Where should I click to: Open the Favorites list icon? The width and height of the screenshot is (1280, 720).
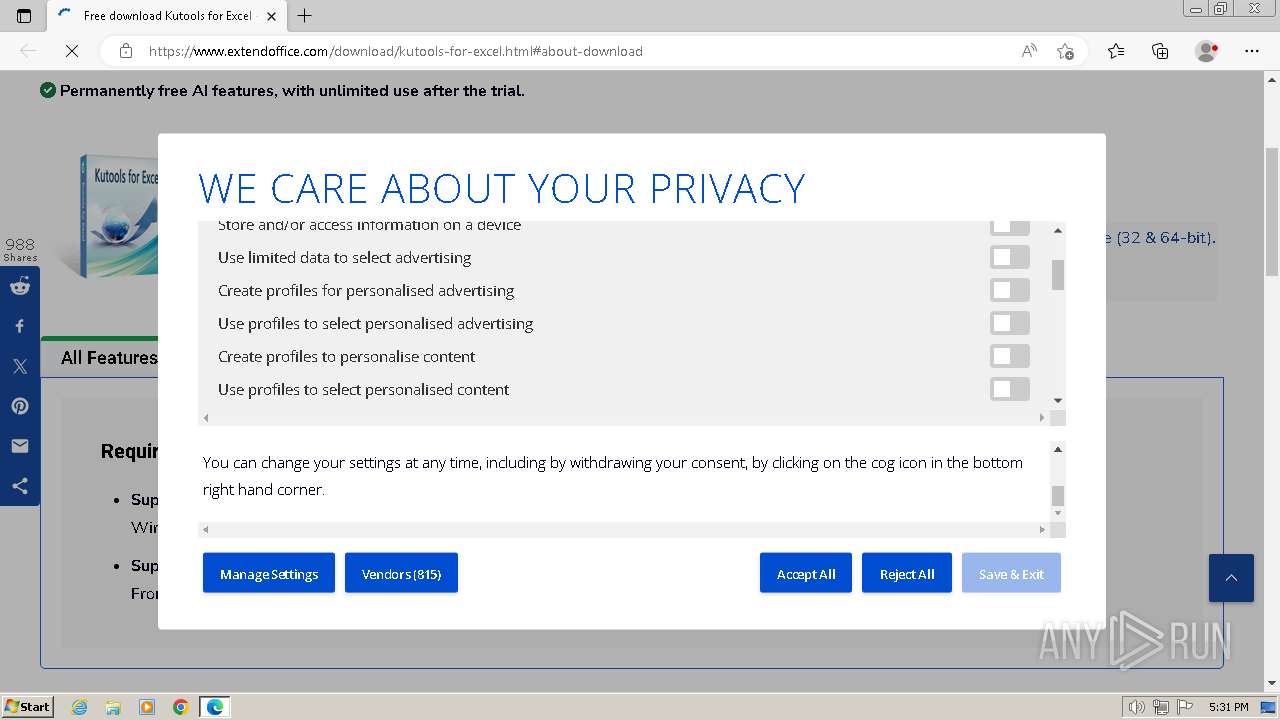1116,51
